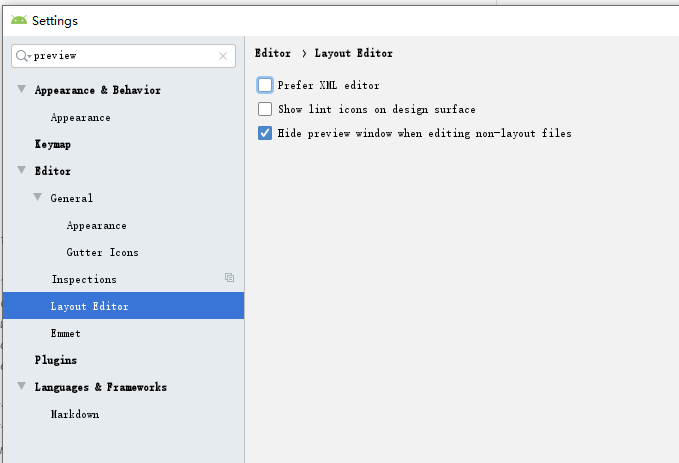Click the copy icon beside Inspections
679x463 pixels.
230,278
